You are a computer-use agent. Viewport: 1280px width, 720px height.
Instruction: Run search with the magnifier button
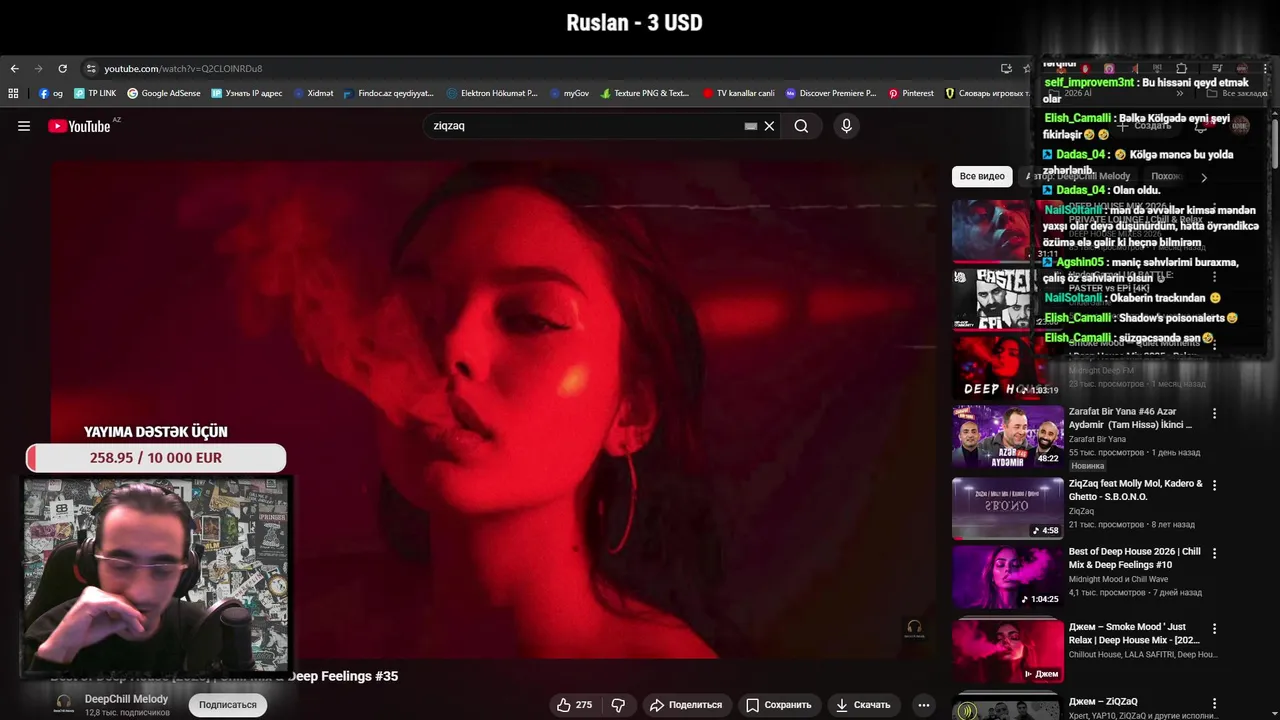click(x=801, y=126)
